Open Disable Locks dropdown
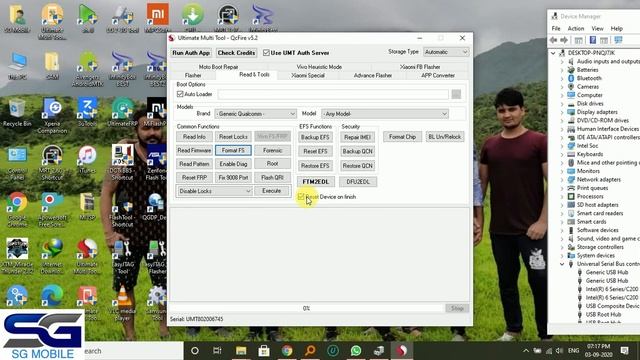The height and width of the screenshot is (360, 640). [214, 191]
